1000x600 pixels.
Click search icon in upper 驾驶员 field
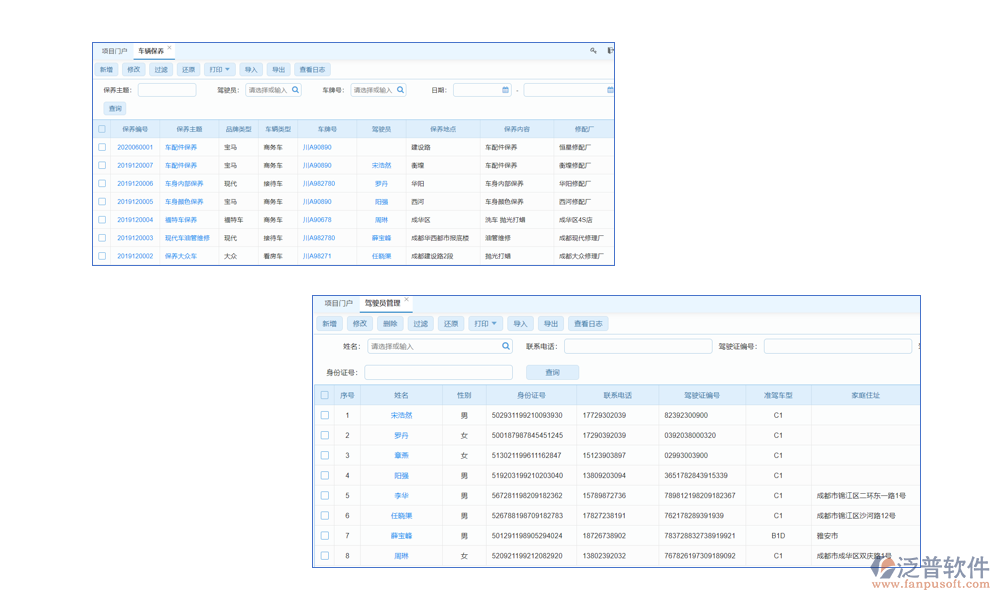tap(295, 90)
